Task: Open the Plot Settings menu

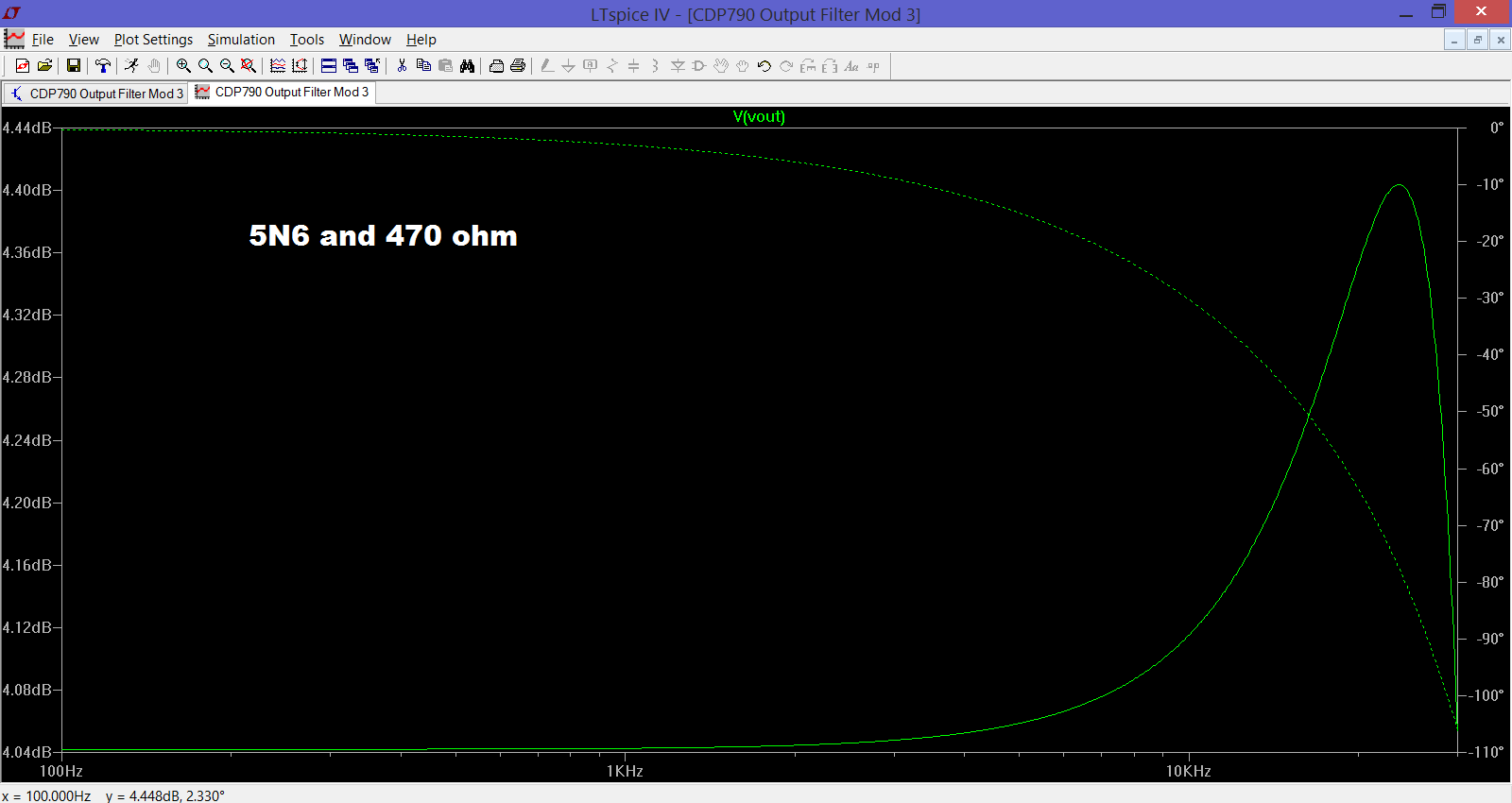Action: click(x=153, y=40)
